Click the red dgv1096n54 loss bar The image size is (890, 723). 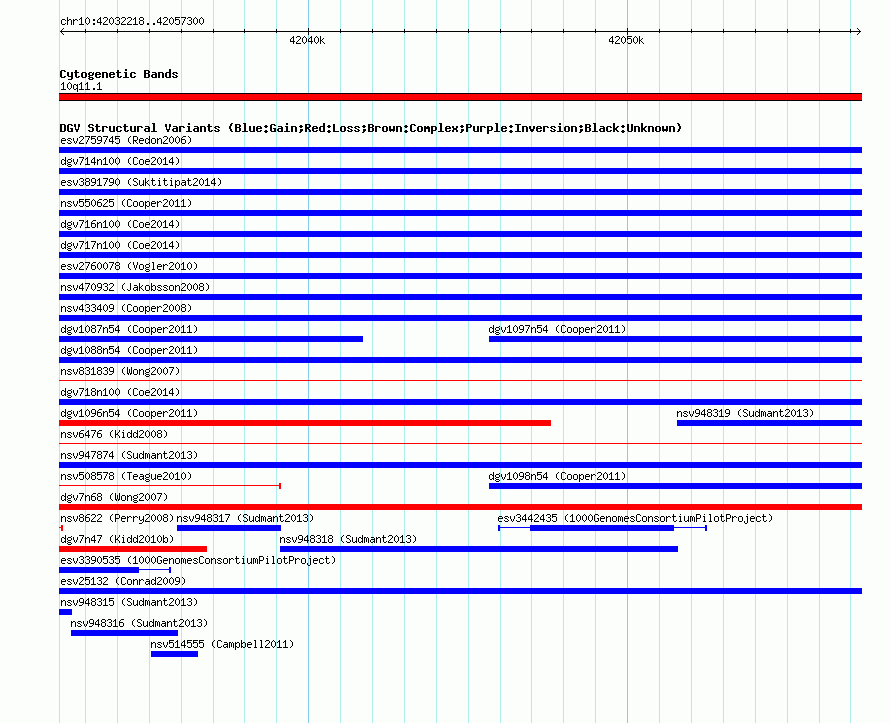305,423
